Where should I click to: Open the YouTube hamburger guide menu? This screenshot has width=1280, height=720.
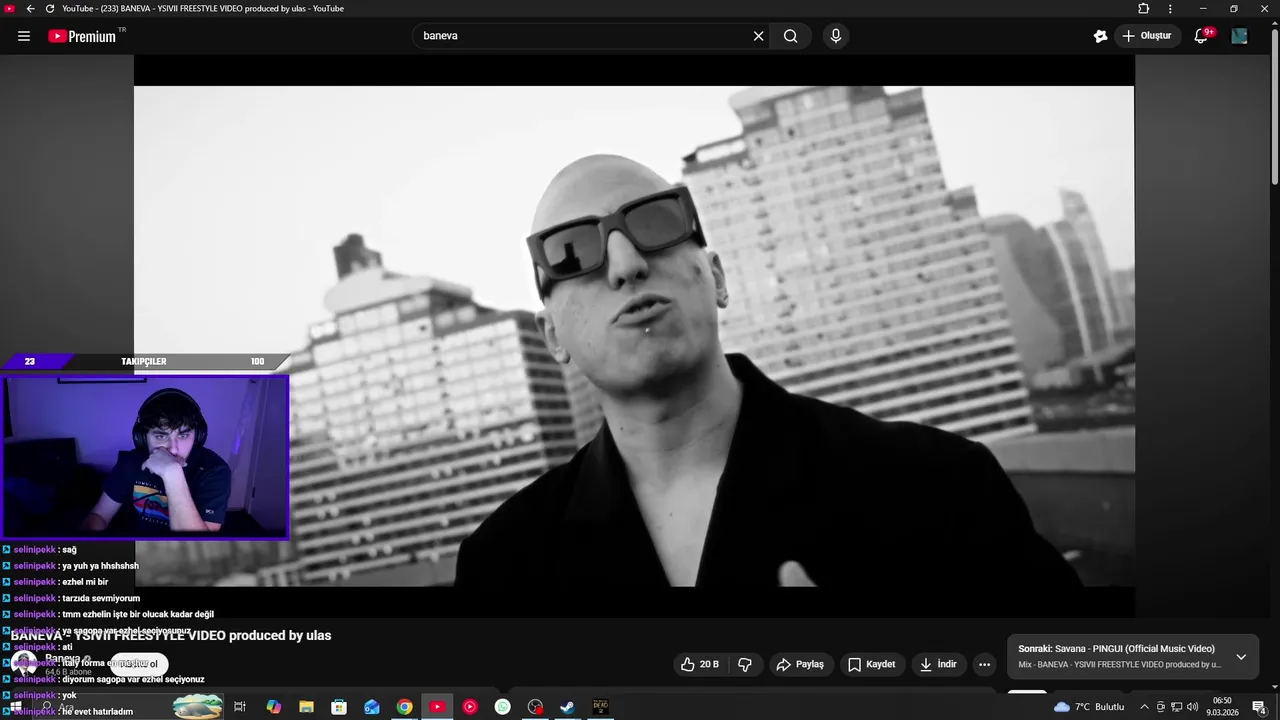(x=24, y=36)
